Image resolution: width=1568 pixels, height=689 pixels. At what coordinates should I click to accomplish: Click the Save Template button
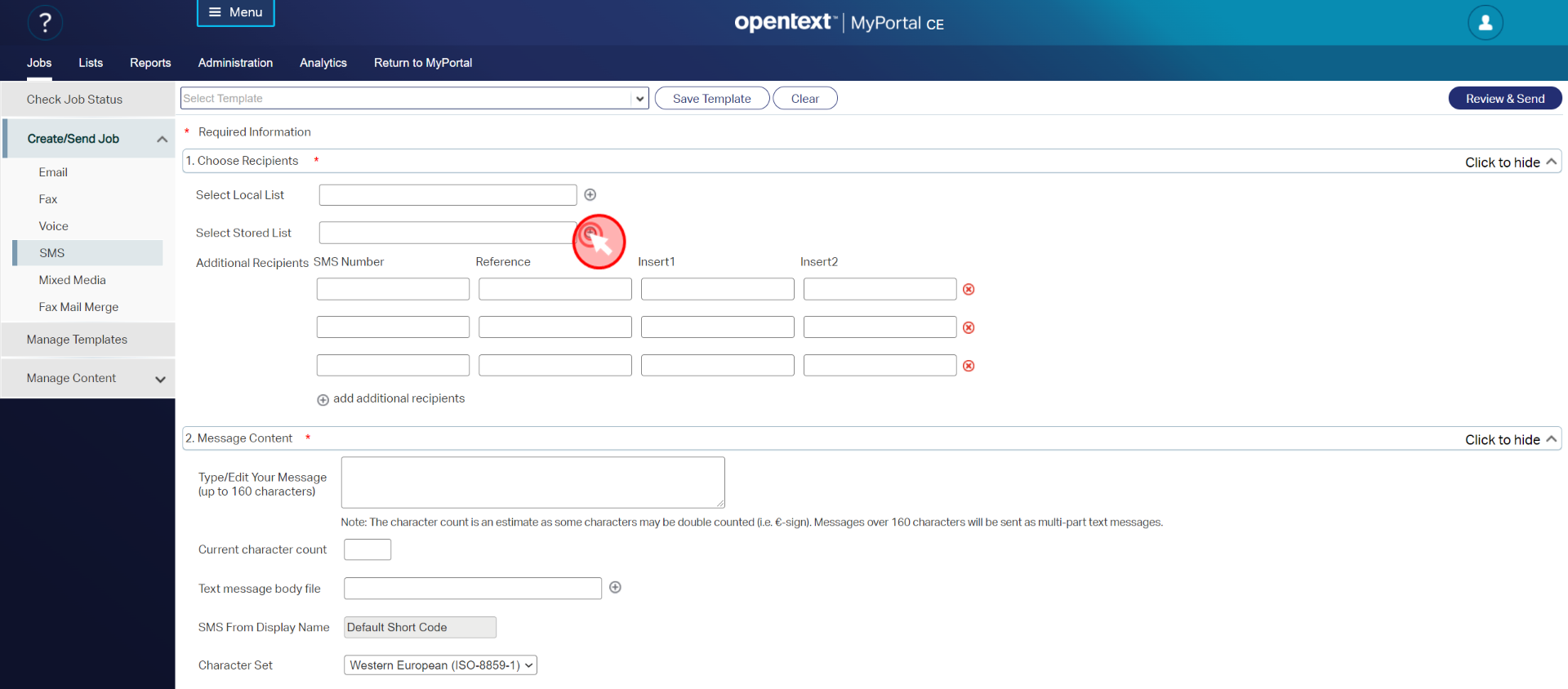(711, 99)
